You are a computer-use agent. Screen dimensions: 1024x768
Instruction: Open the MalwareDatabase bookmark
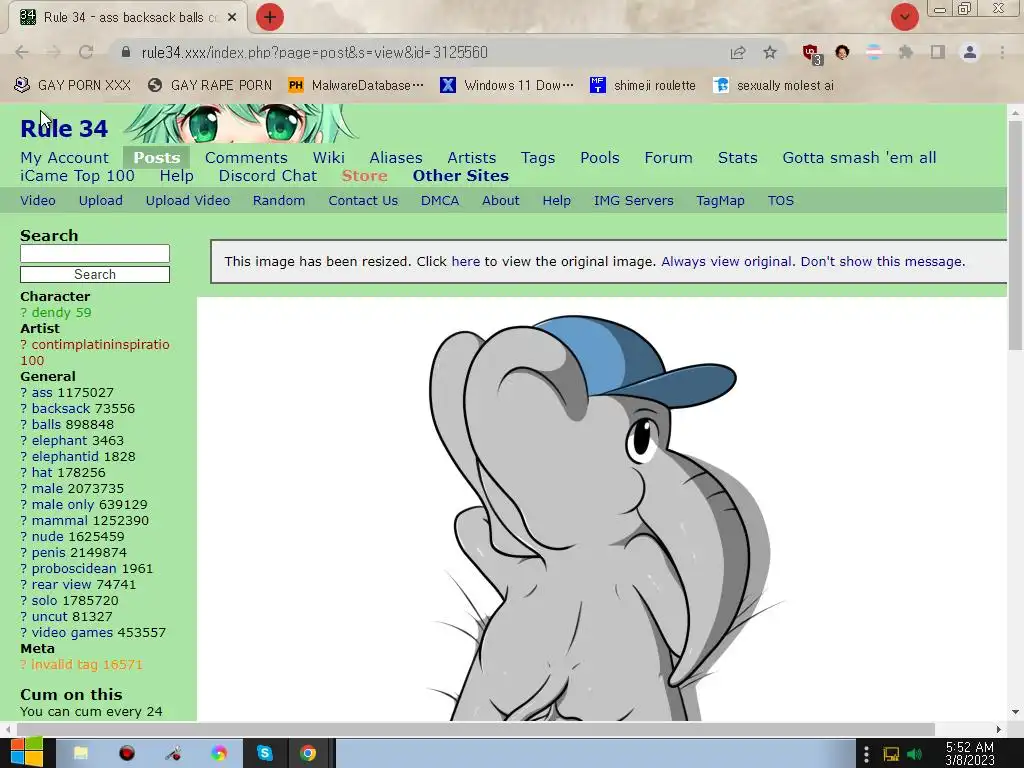pos(356,85)
